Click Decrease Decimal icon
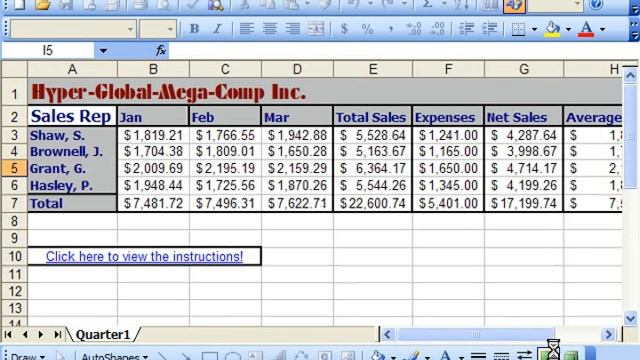Screen dimensions: 640x360 (438, 29)
